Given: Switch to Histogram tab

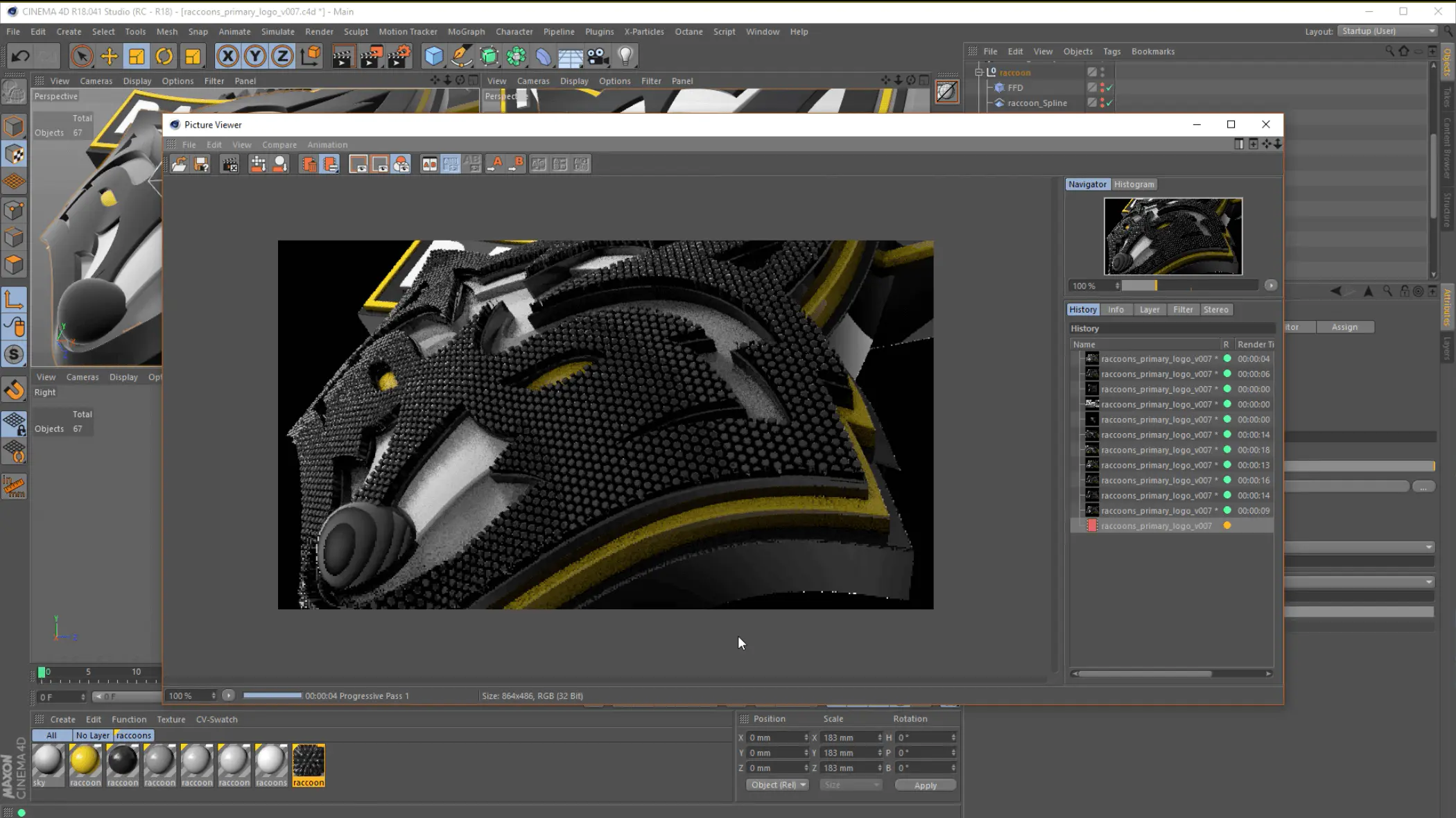Looking at the screenshot, I should (1134, 184).
